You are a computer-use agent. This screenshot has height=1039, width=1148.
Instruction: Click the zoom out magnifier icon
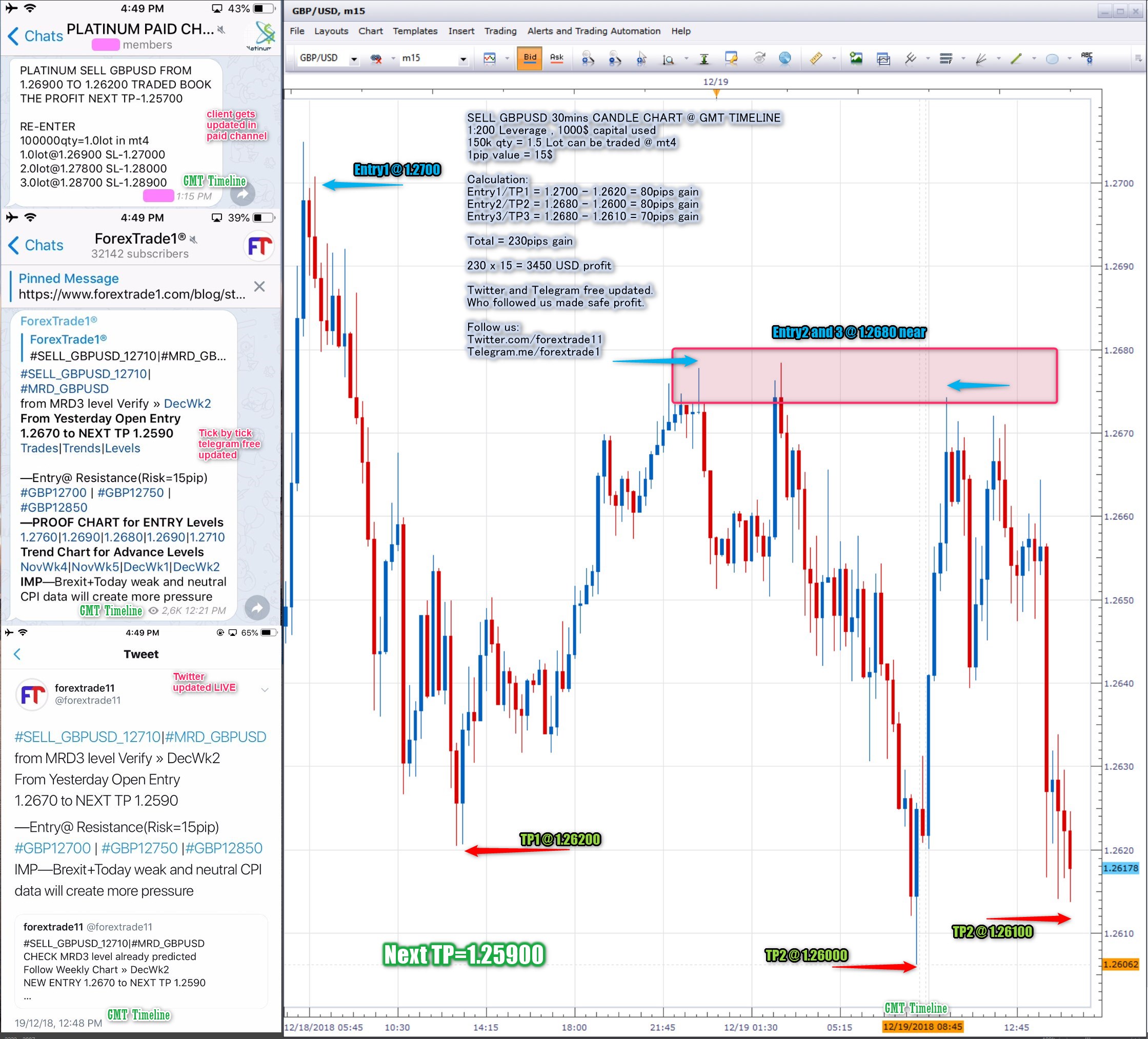(x=614, y=58)
